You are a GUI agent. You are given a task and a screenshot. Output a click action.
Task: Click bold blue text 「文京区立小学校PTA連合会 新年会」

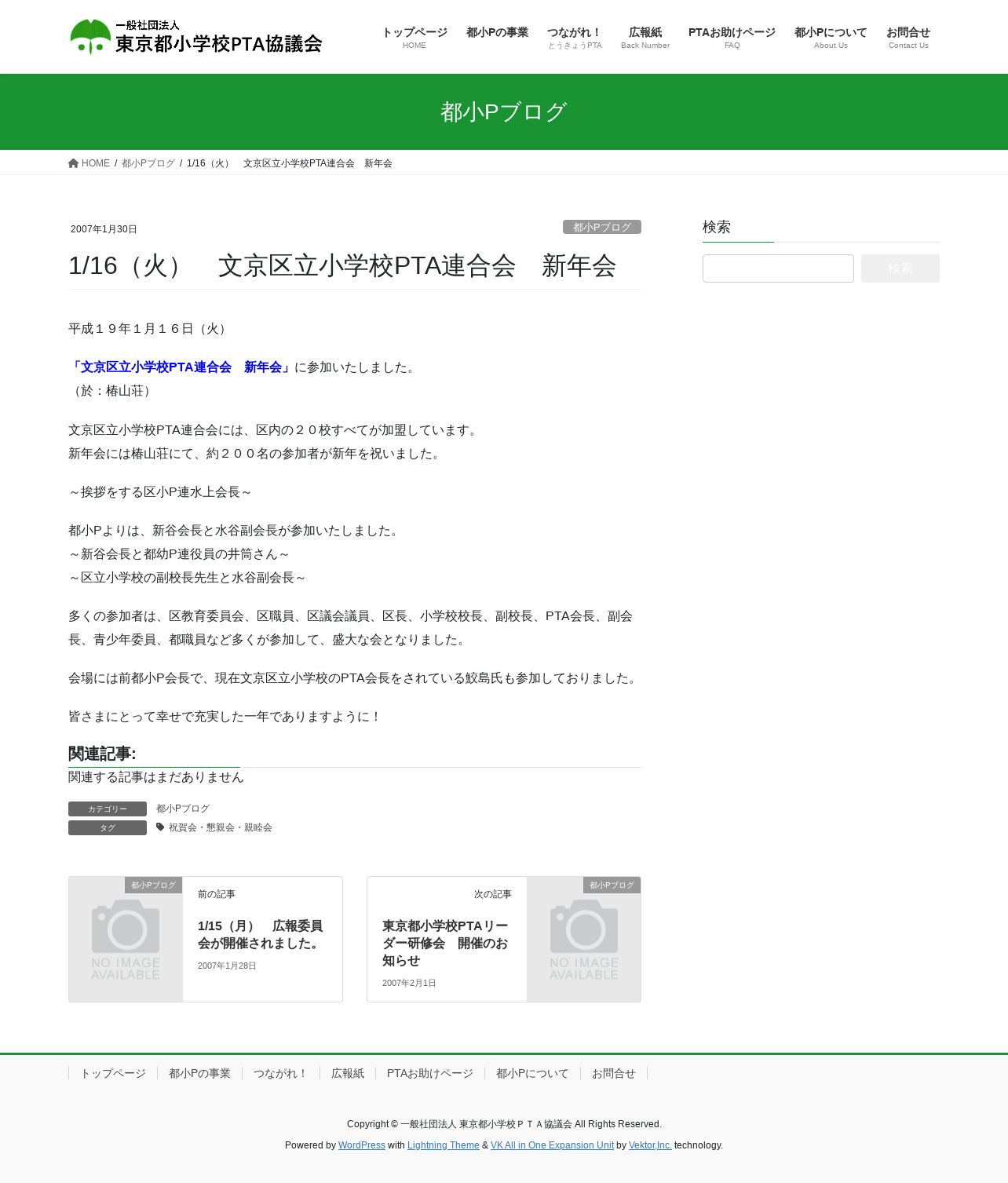click(x=181, y=367)
